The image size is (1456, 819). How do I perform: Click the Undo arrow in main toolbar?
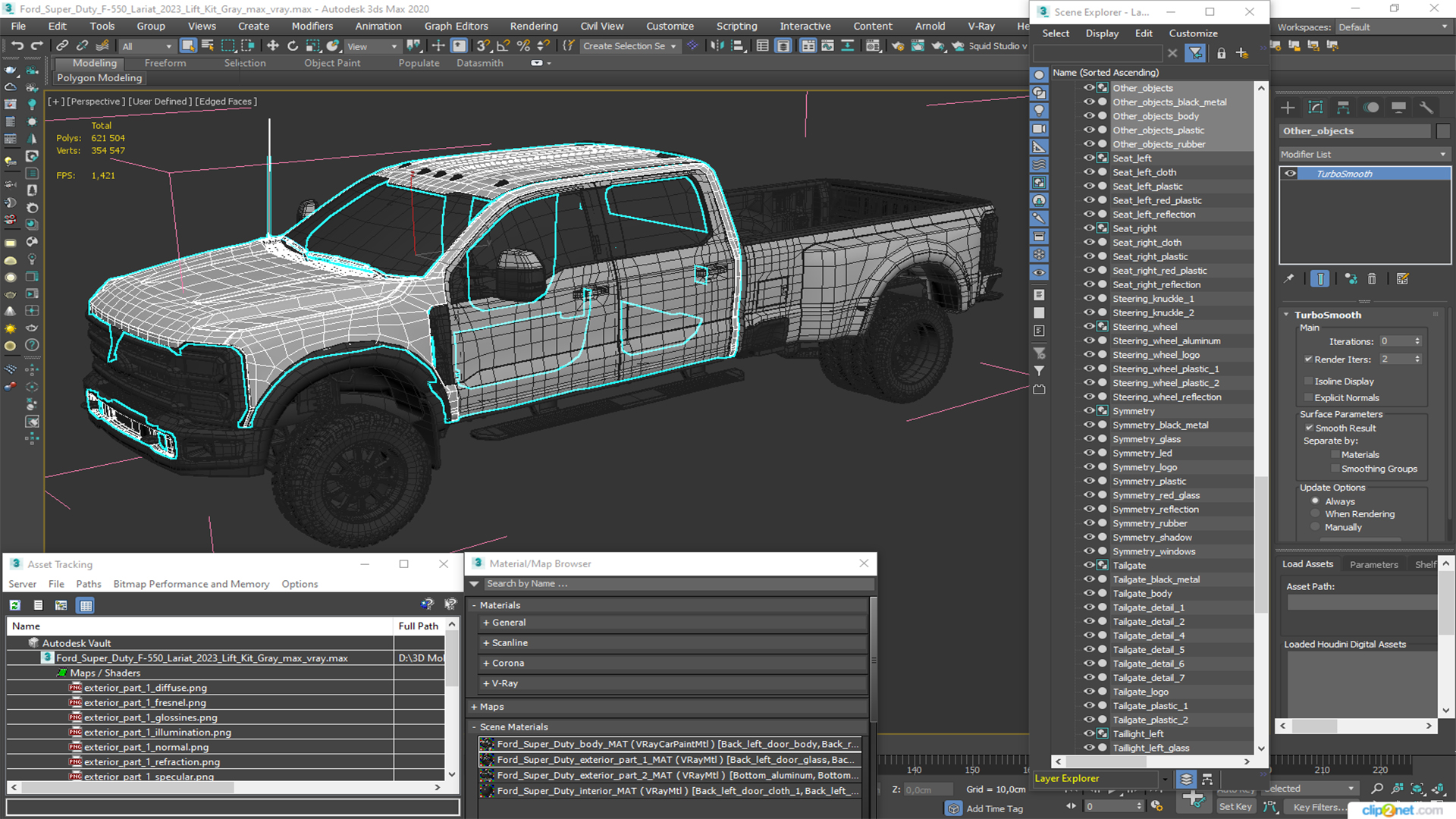(x=17, y=46)
